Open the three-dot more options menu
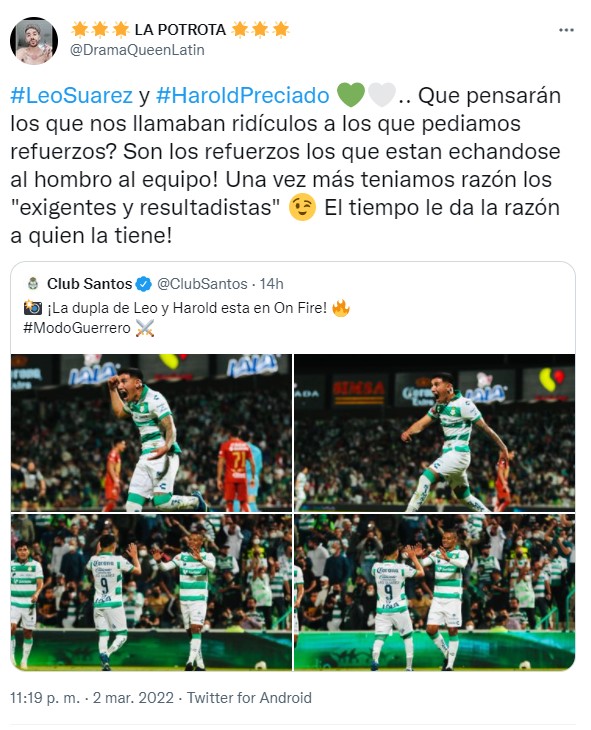Viewport: 591px width, 730px height. click(x=566, y=30)
